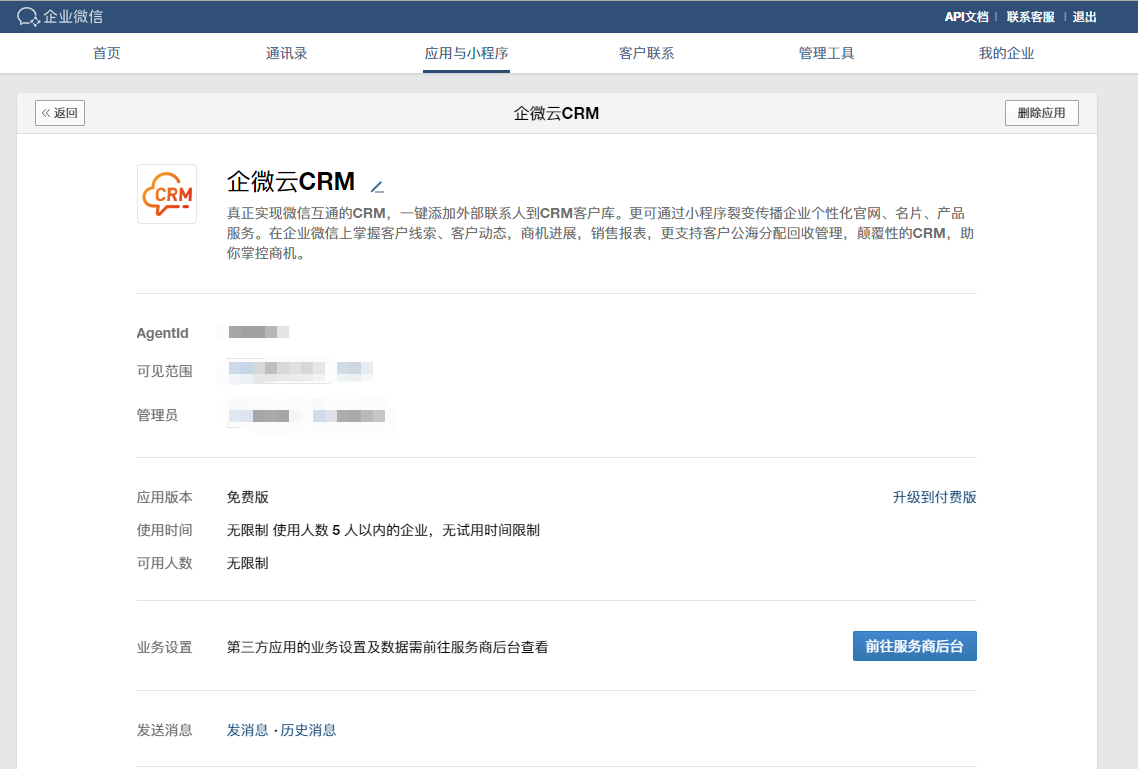
Task: Open the 管理工具 tab
Action: point(827,53)
